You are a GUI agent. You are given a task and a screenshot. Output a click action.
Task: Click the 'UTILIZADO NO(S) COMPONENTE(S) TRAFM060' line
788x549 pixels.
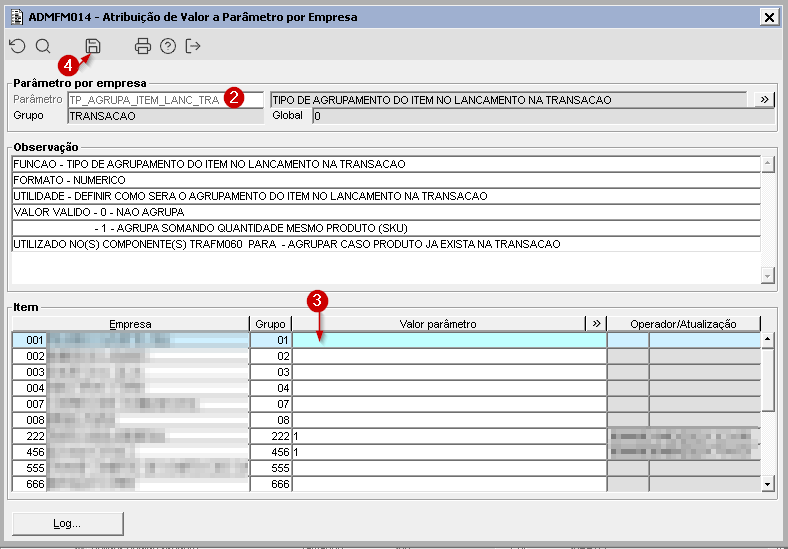[386, 244]
